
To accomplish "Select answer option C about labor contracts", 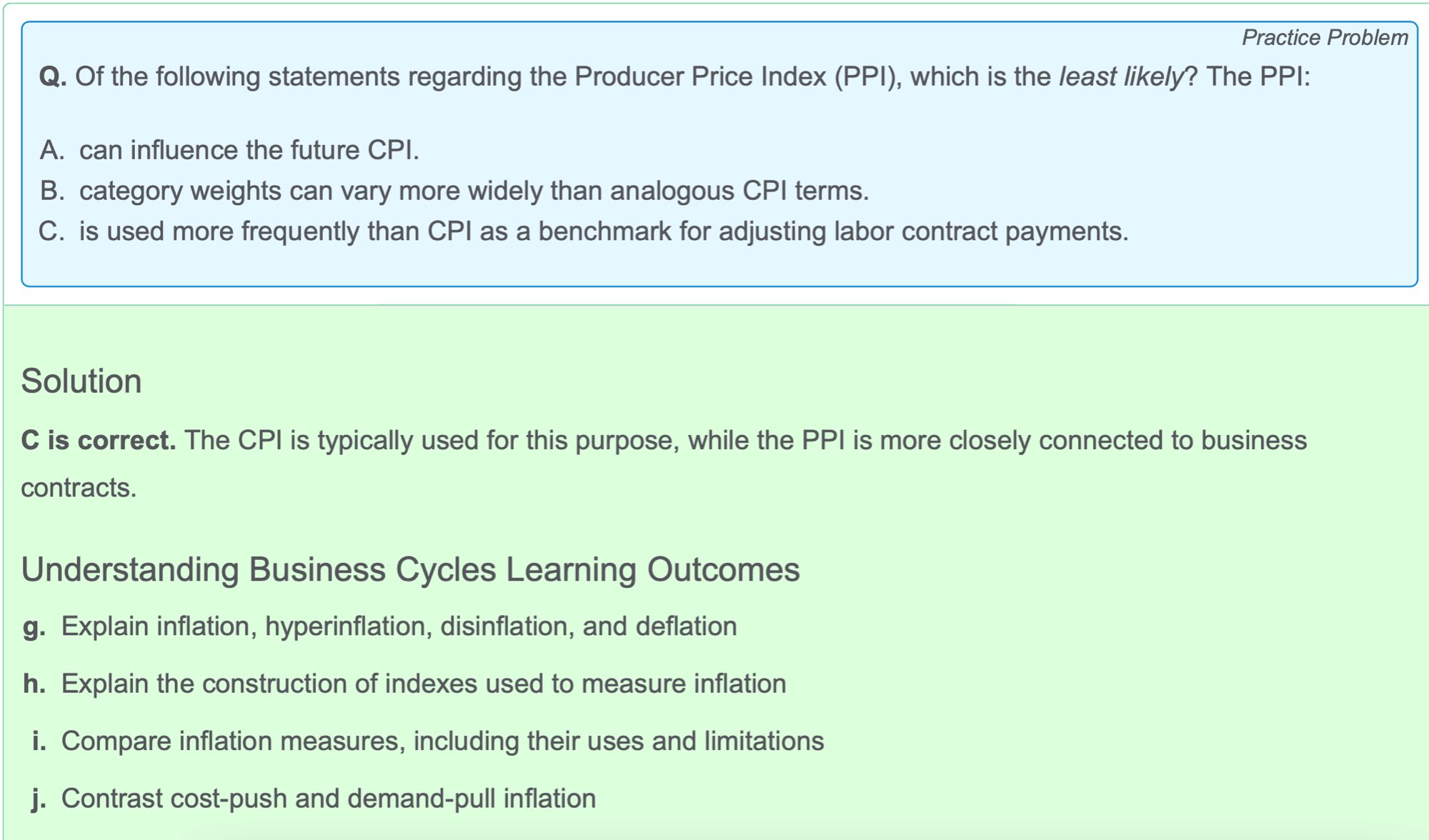I will coord(603,231).
